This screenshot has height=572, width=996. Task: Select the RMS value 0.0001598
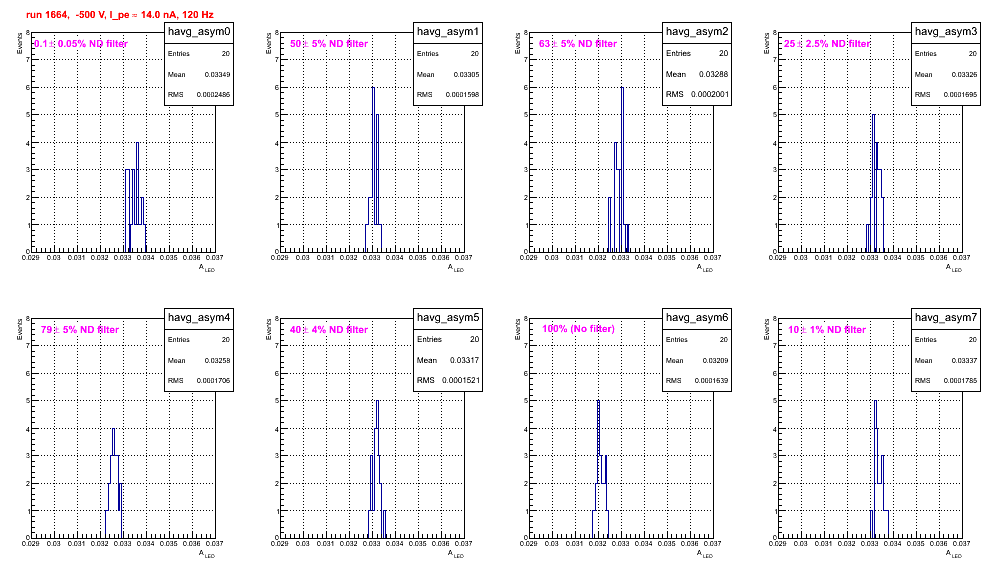pyautogui.click(x=462, y=95)
